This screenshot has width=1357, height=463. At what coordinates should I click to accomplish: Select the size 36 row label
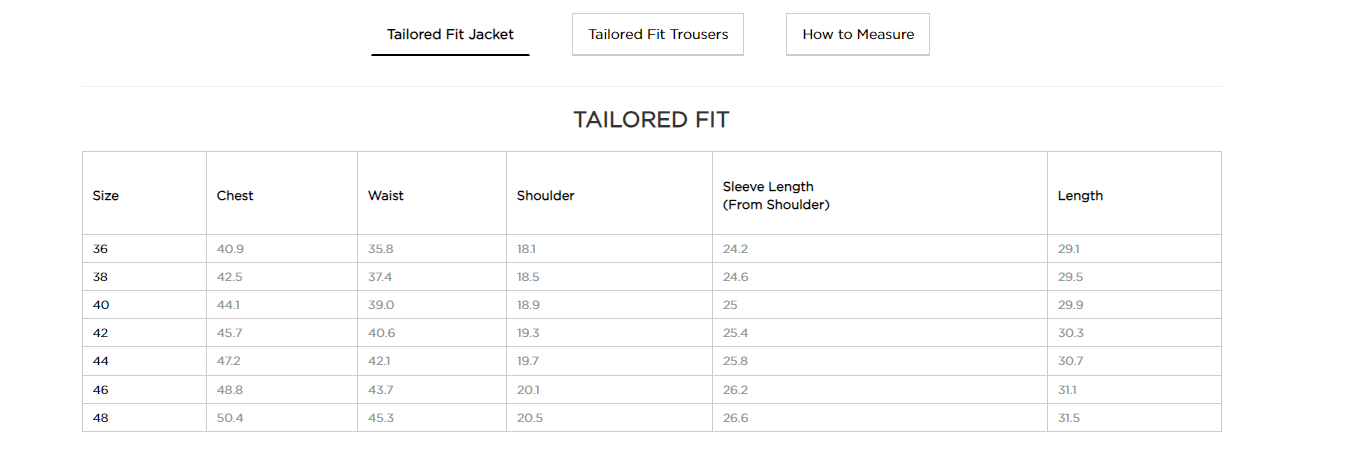[101, 249]
